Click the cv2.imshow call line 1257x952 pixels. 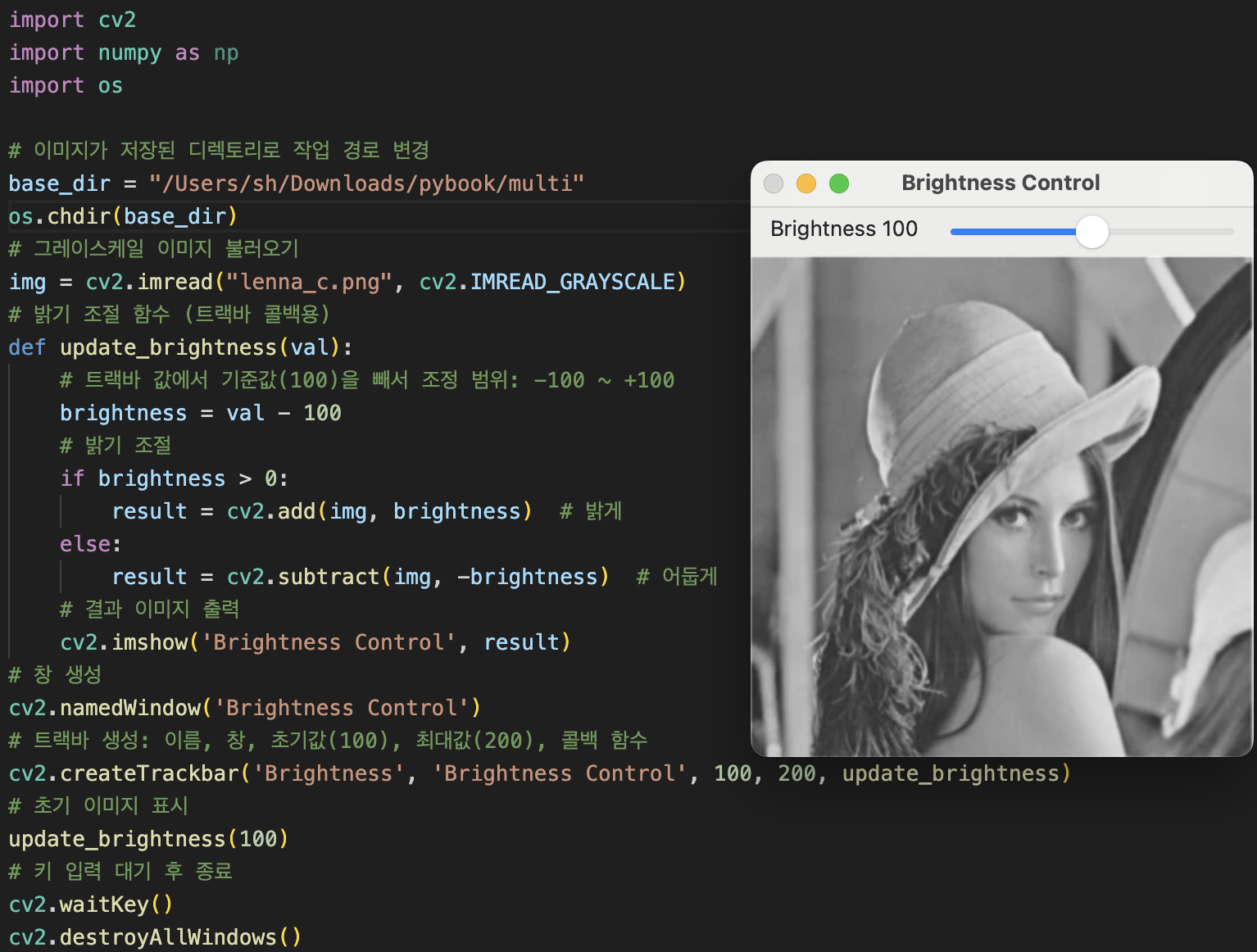click(315, 642)
